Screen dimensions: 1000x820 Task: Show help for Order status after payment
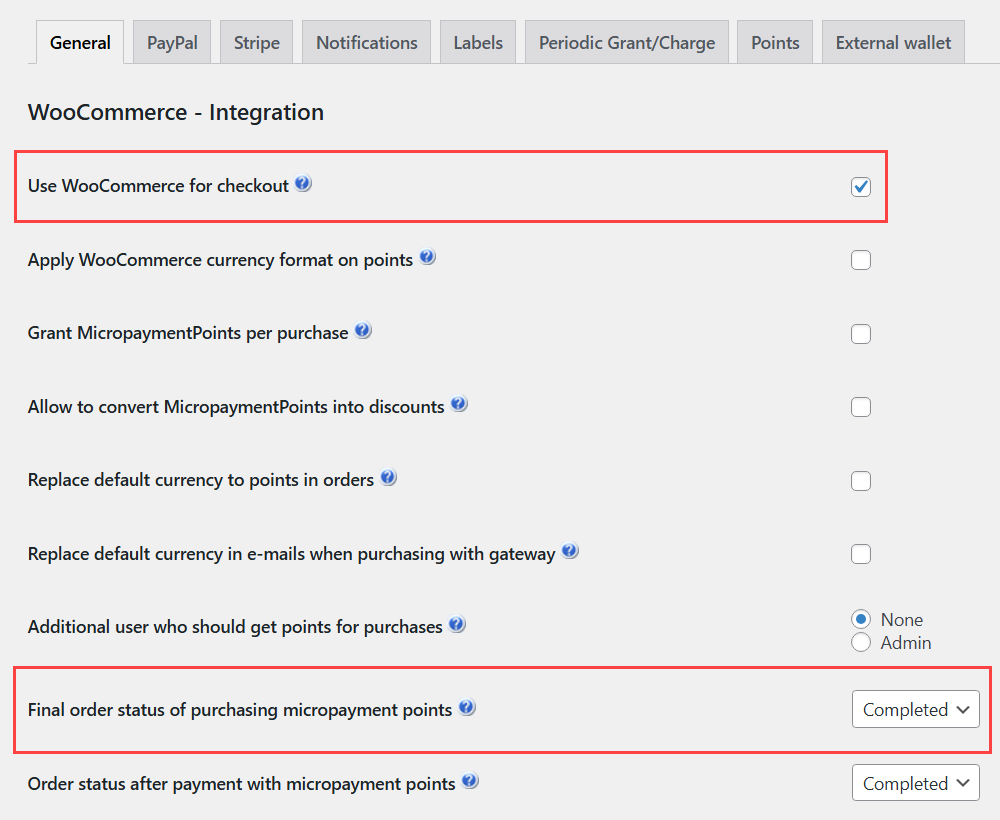click(470, 782)
